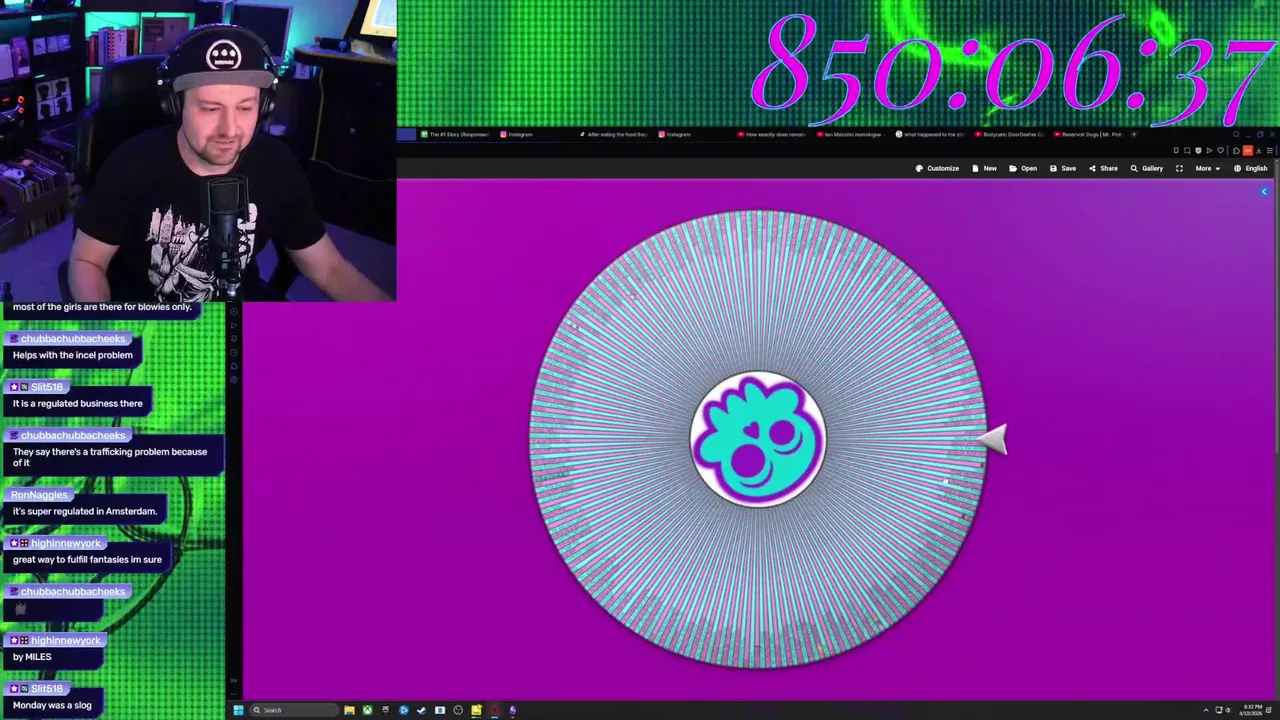Toggle fullscreen mode icon in wheel toolbar
The height and width of the screenshot is (720, 1280).
tap(1179, 168)
